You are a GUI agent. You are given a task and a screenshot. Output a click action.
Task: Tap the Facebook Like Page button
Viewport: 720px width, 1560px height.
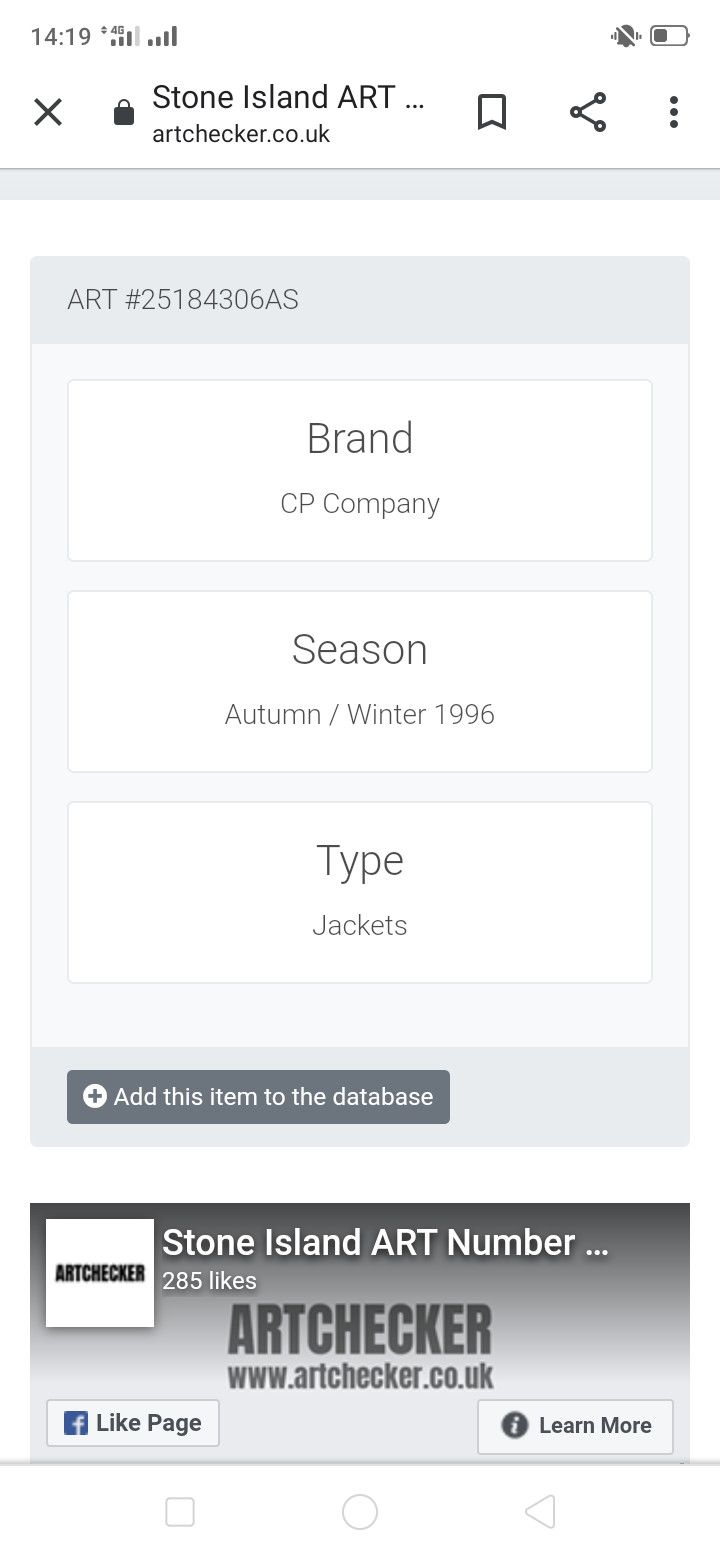pos(133,1423)
